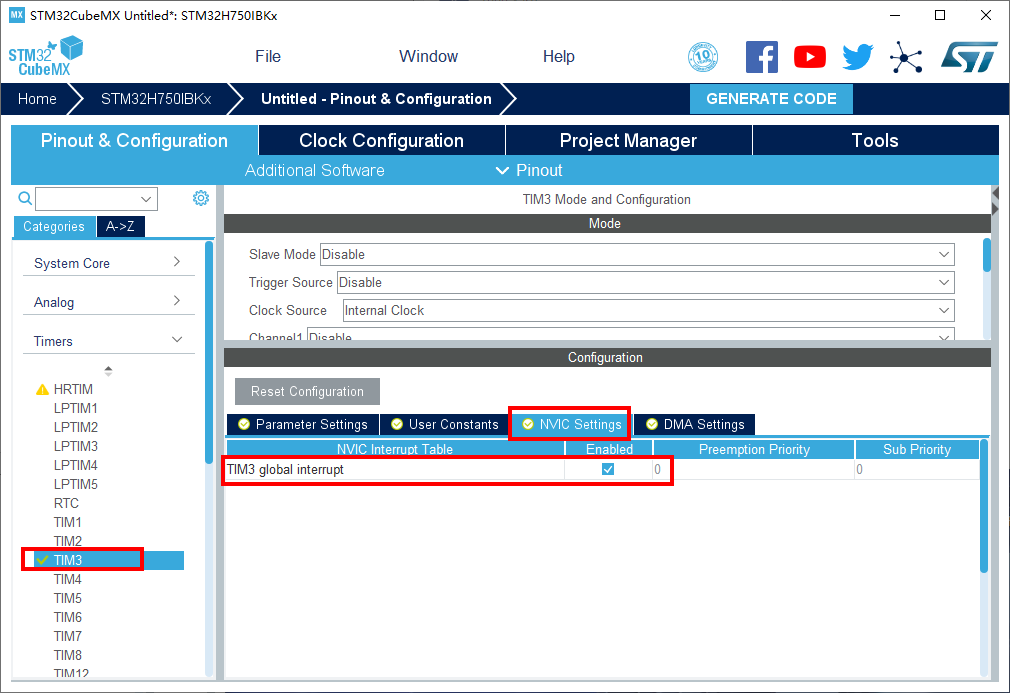
Task: Open the Facebook icon link
Action: click(x=761, y=57)
